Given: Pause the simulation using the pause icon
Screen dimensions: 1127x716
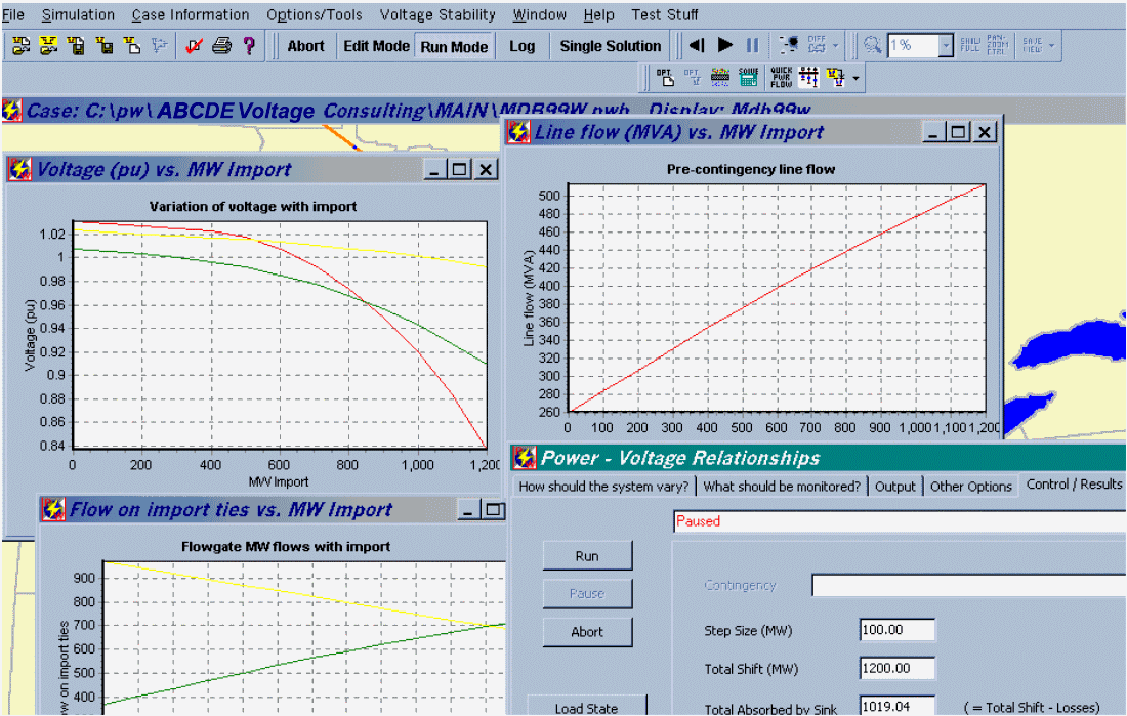Looking at the screenshot, I should [751, 45].
